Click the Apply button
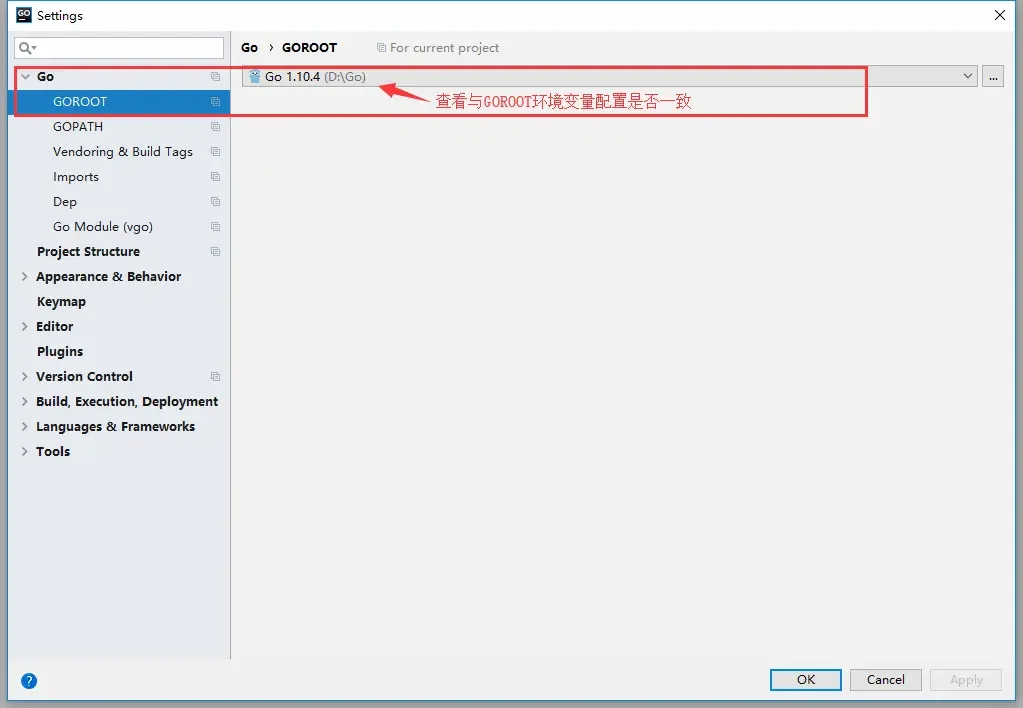 click(x=966, y=679)
